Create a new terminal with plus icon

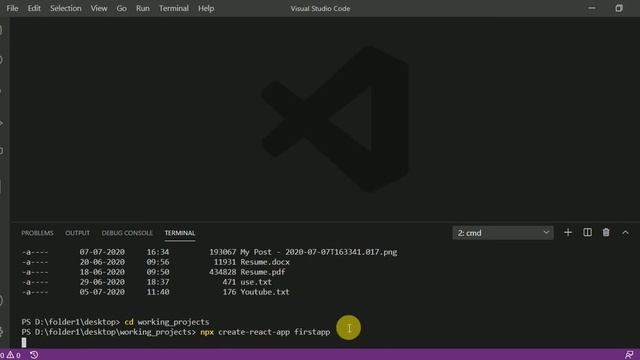[x=568, y=232]
